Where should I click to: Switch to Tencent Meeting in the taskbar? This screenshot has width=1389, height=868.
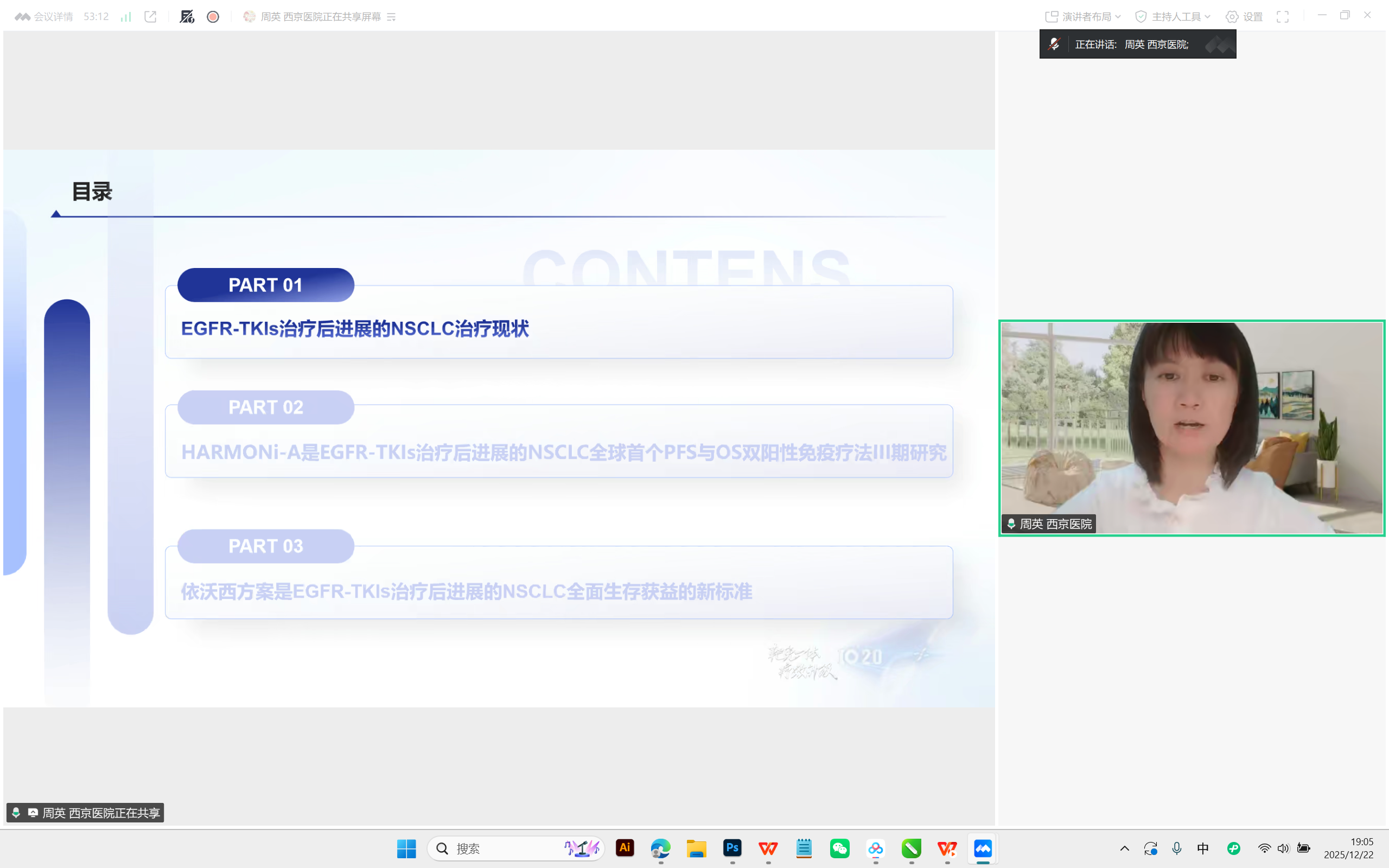click(983, 848)
